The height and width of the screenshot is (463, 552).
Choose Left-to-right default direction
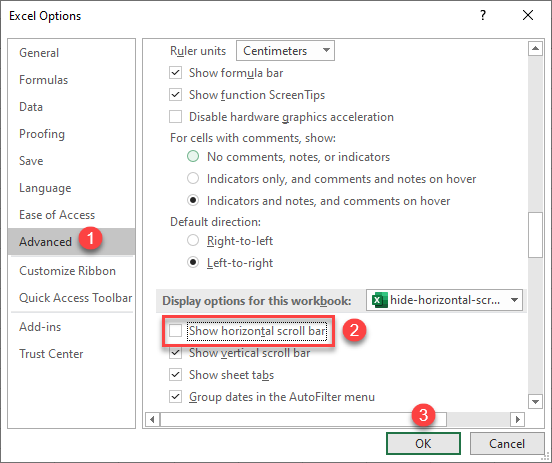(193, 263)
